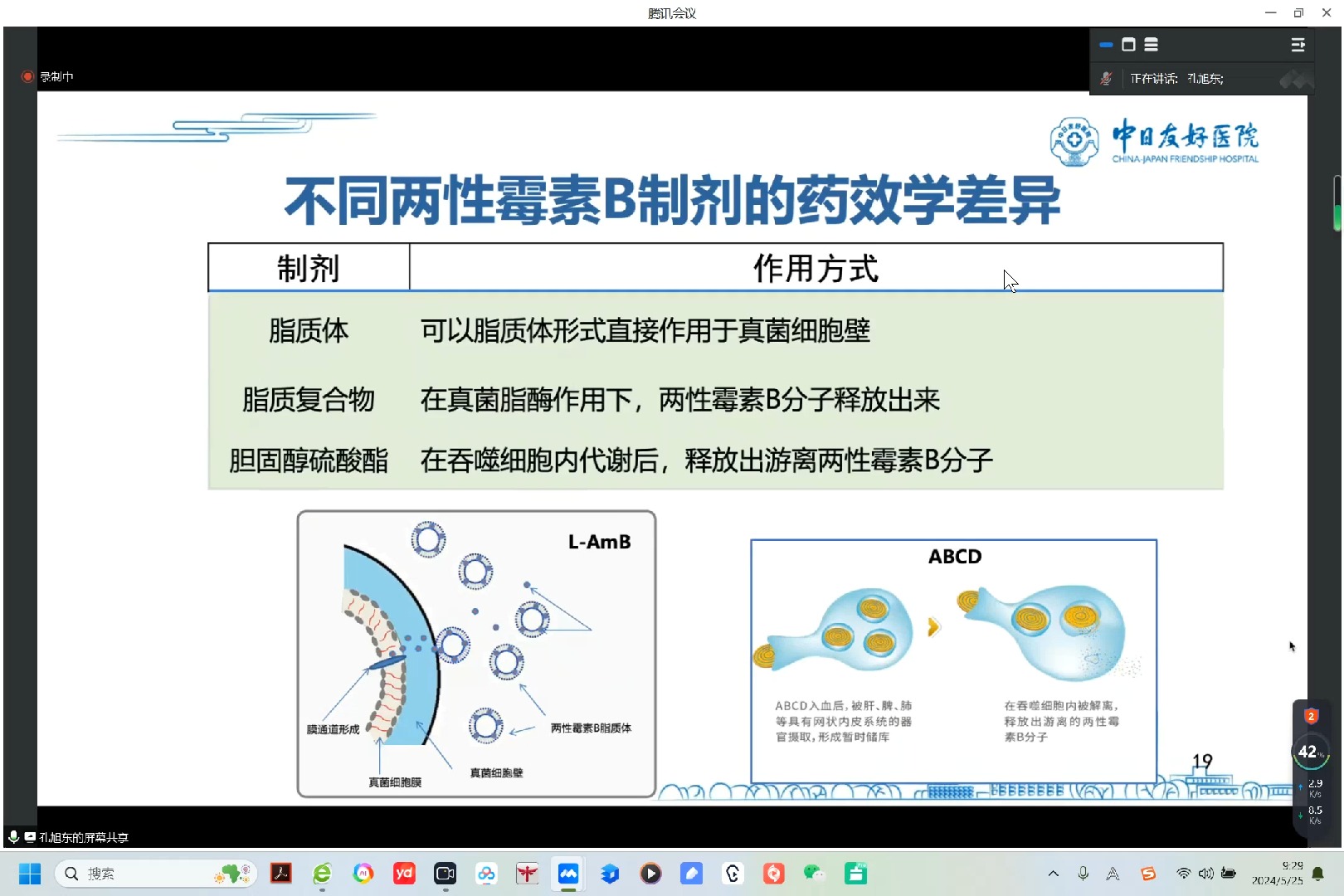Open the blue pen note app
This screenshot has width=1344, height=896.
tap(691, 874)
